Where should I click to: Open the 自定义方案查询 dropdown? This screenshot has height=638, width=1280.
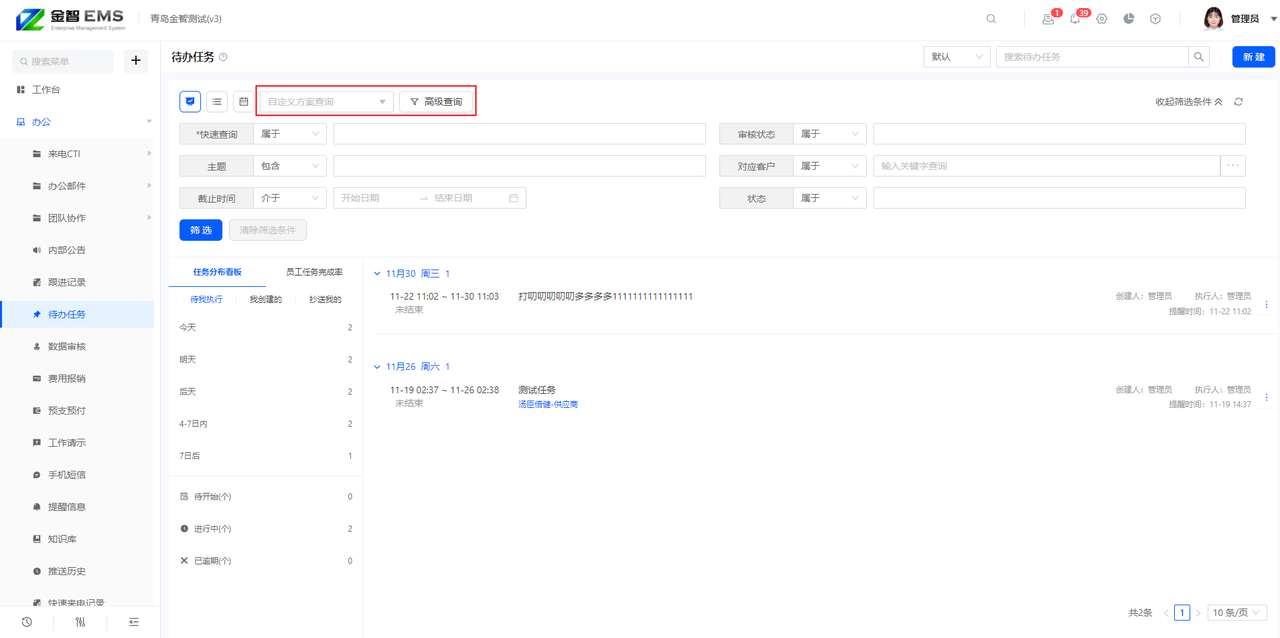(x=327, y=101)
